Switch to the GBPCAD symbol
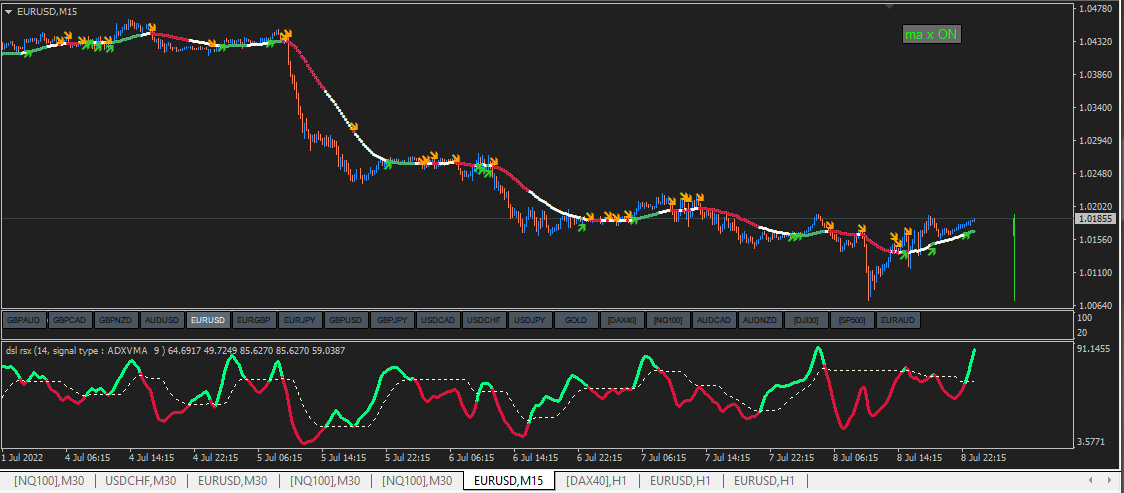Screen dimensions: 1124x493 pyautogui.click(x=71, y=320)
